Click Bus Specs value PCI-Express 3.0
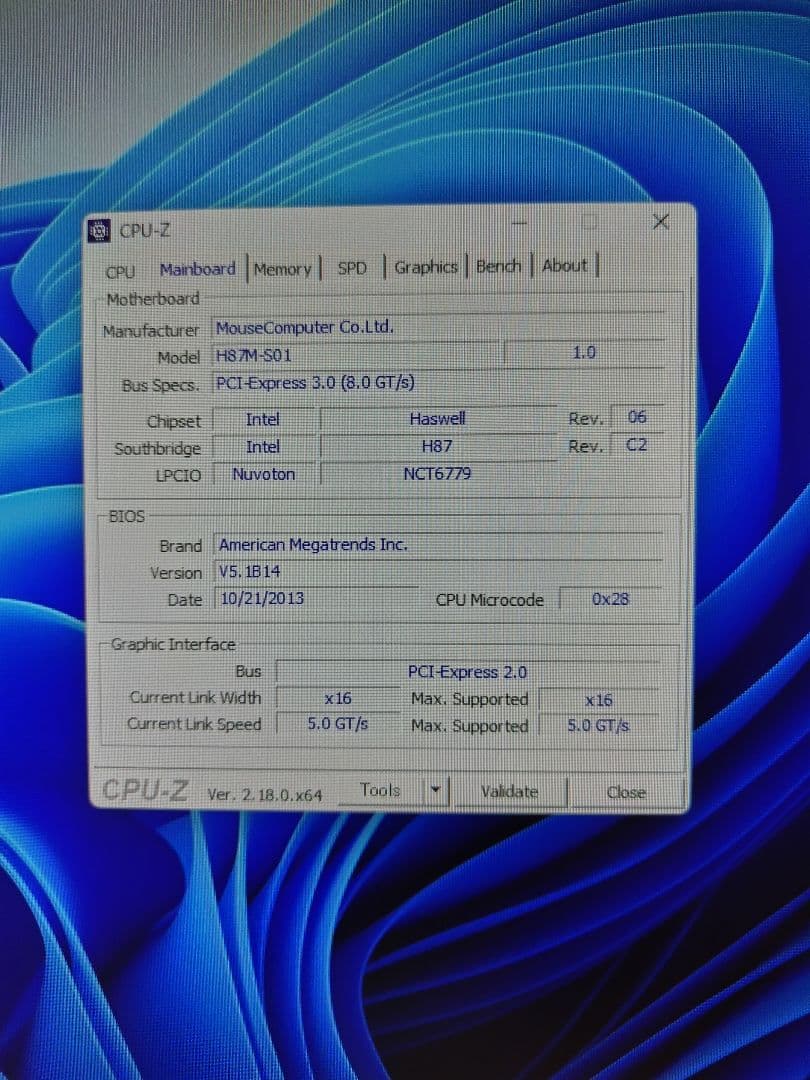This screenshot has height=1080, width=810. (438, 382)
